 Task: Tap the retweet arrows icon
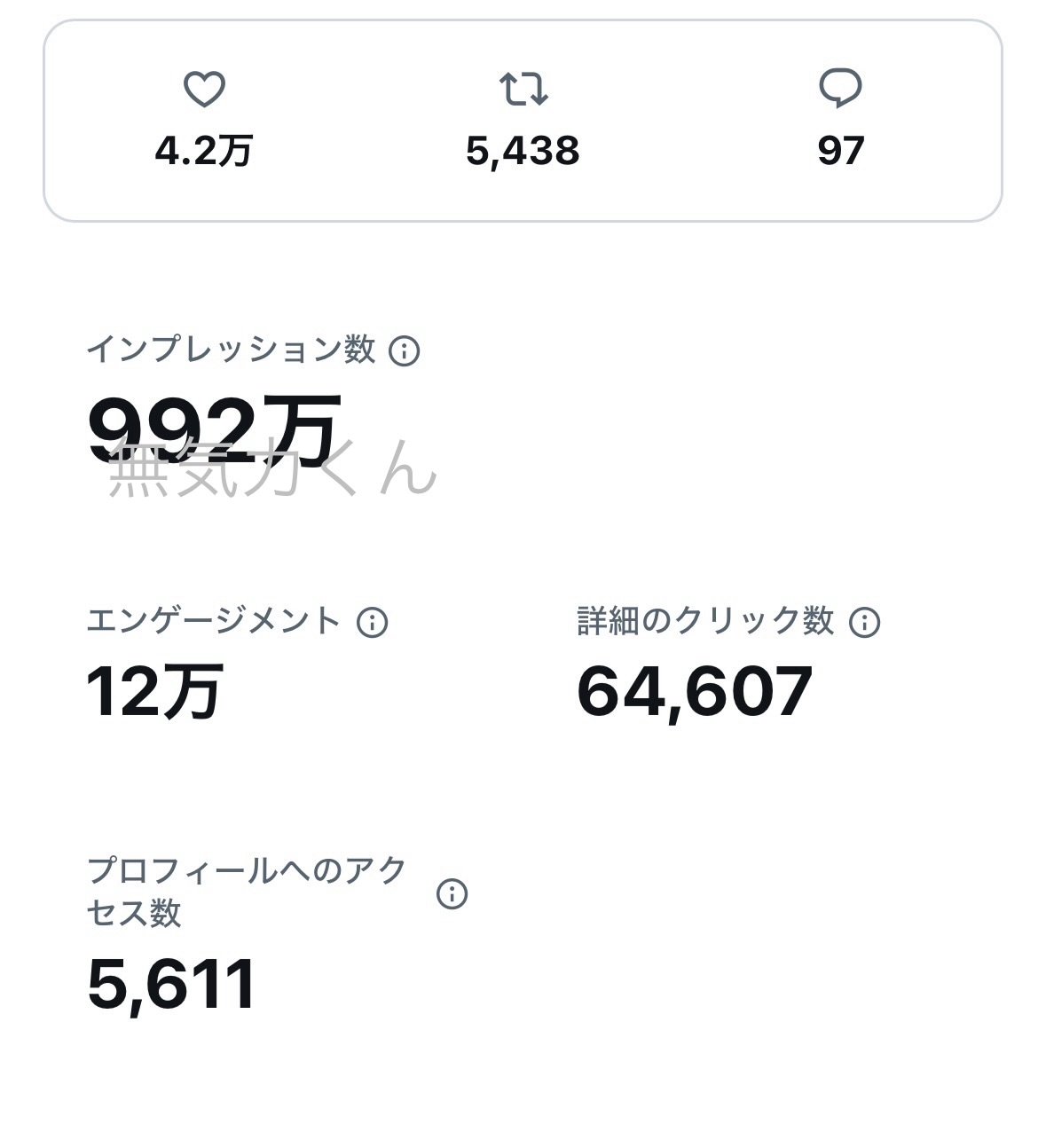[x=523, y=89]
